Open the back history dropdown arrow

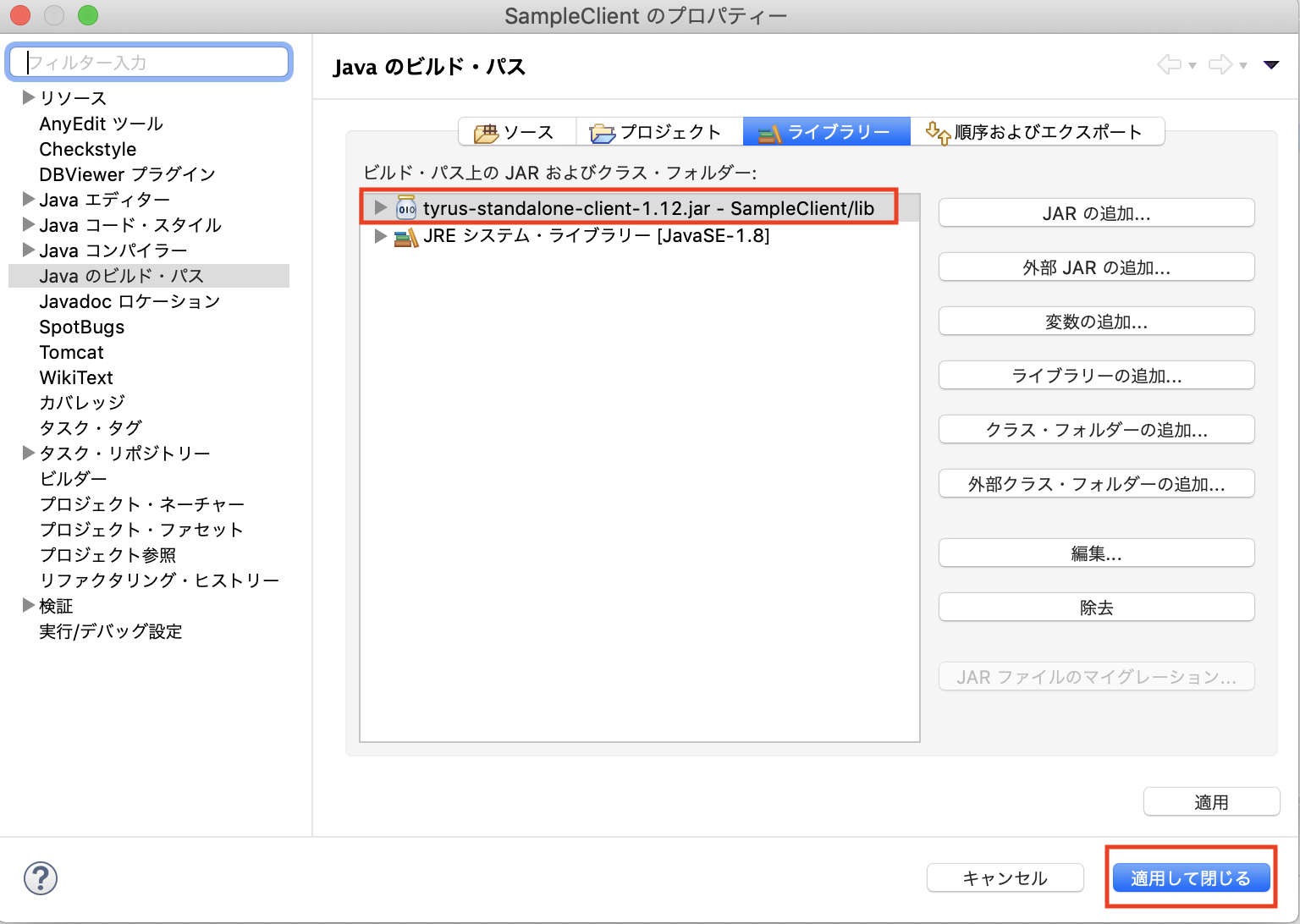tap(1193, 66)
